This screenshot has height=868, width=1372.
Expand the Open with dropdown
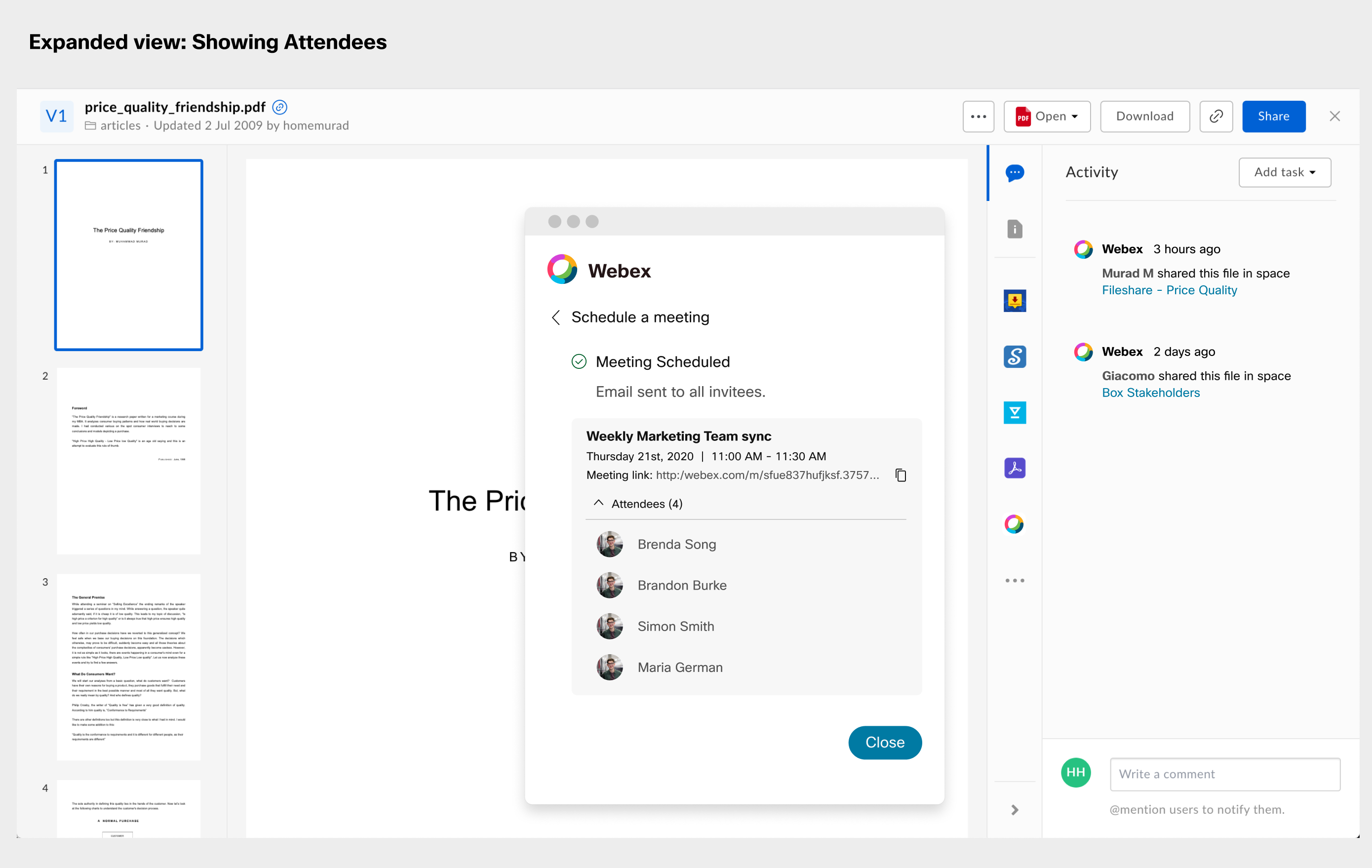1047,116
